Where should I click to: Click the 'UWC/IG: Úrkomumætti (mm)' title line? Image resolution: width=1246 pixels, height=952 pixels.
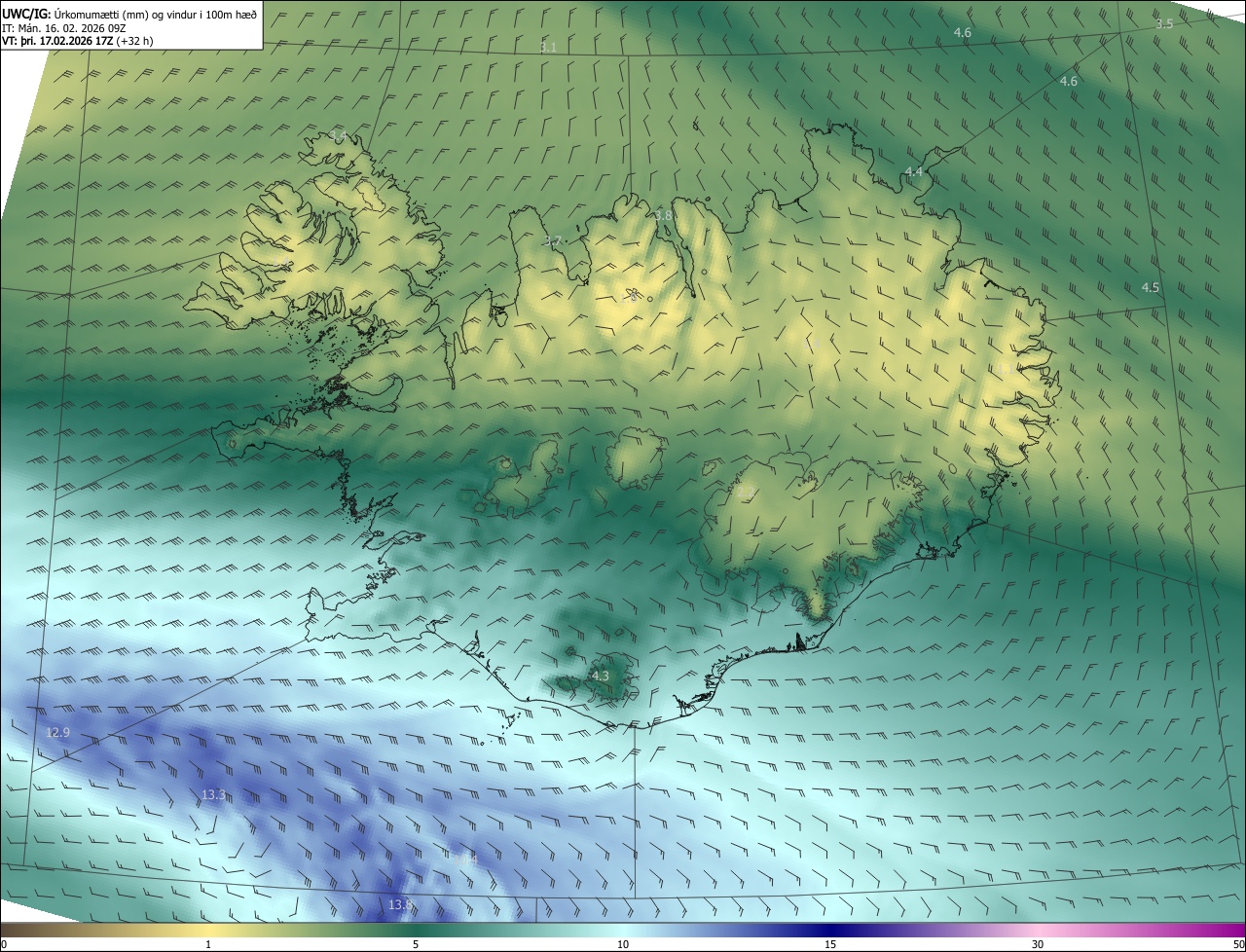tap(129, 13)
